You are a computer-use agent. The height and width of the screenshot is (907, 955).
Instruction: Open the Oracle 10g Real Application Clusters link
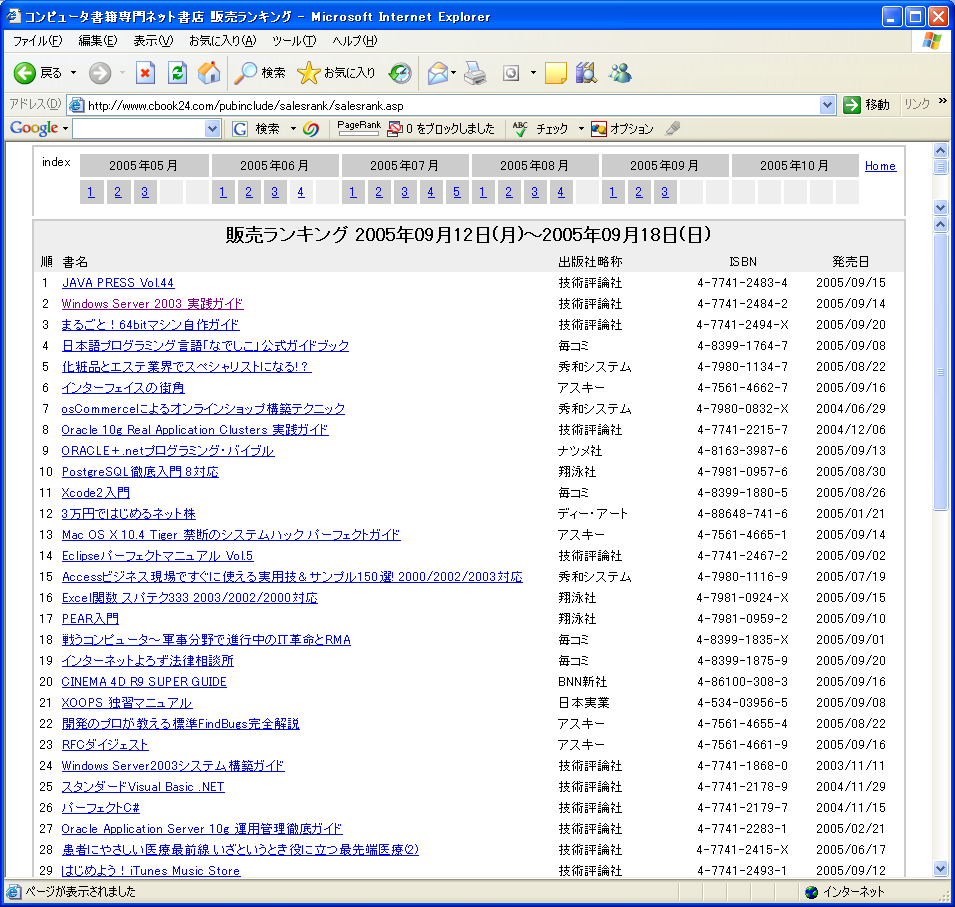click(x=195, y=430)
